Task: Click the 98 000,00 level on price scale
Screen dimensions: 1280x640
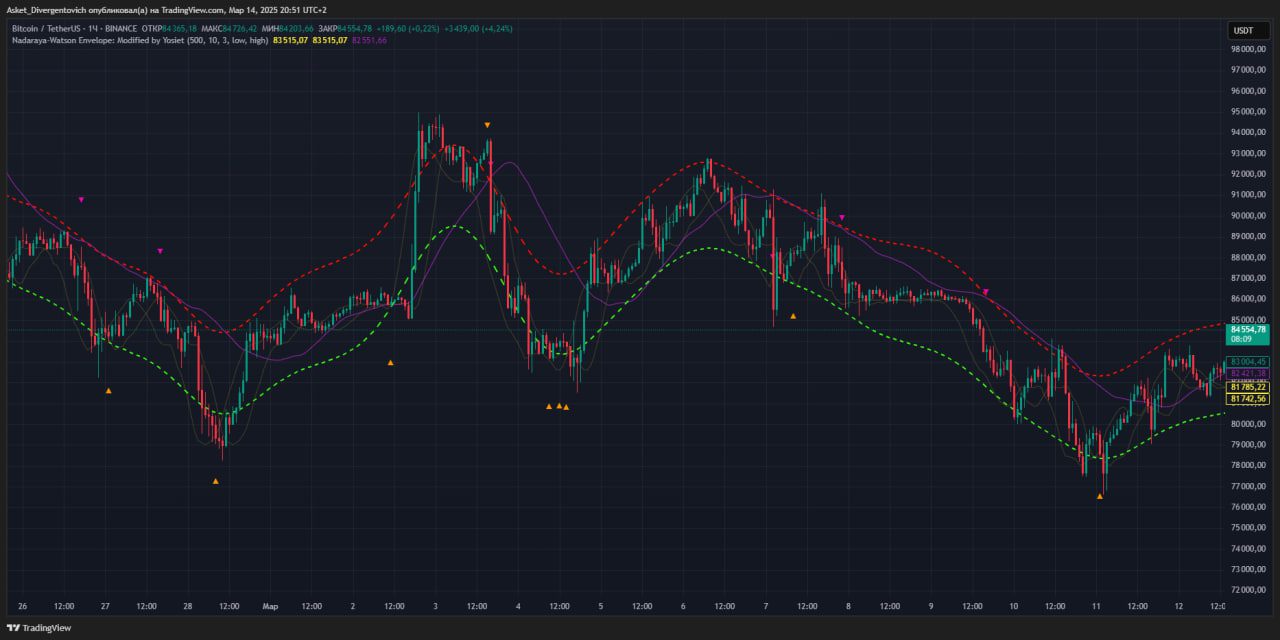Action: point(1248,49)
